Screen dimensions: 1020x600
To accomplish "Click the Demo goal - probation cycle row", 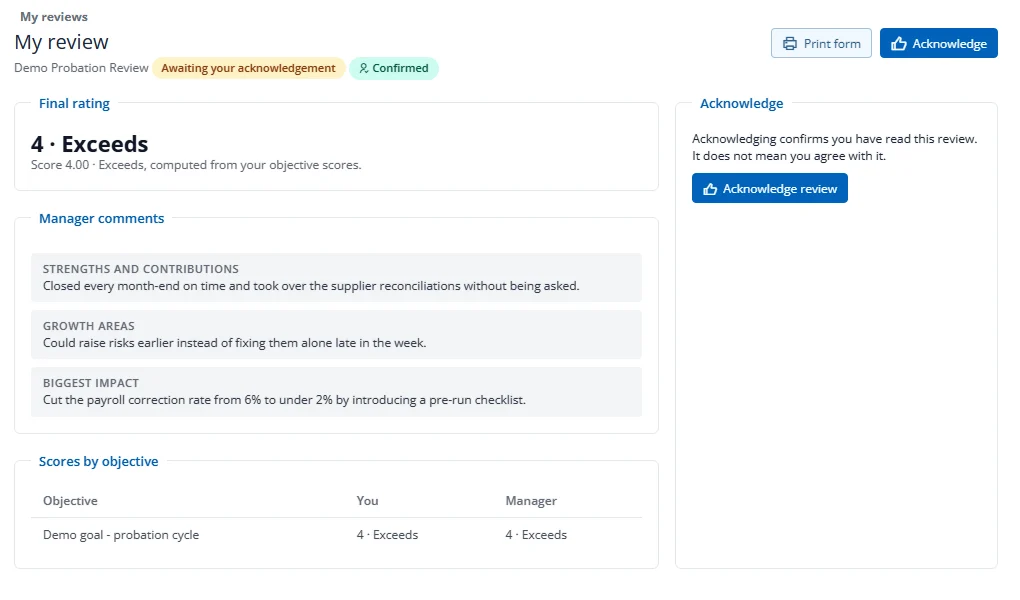I will point(336,535).
